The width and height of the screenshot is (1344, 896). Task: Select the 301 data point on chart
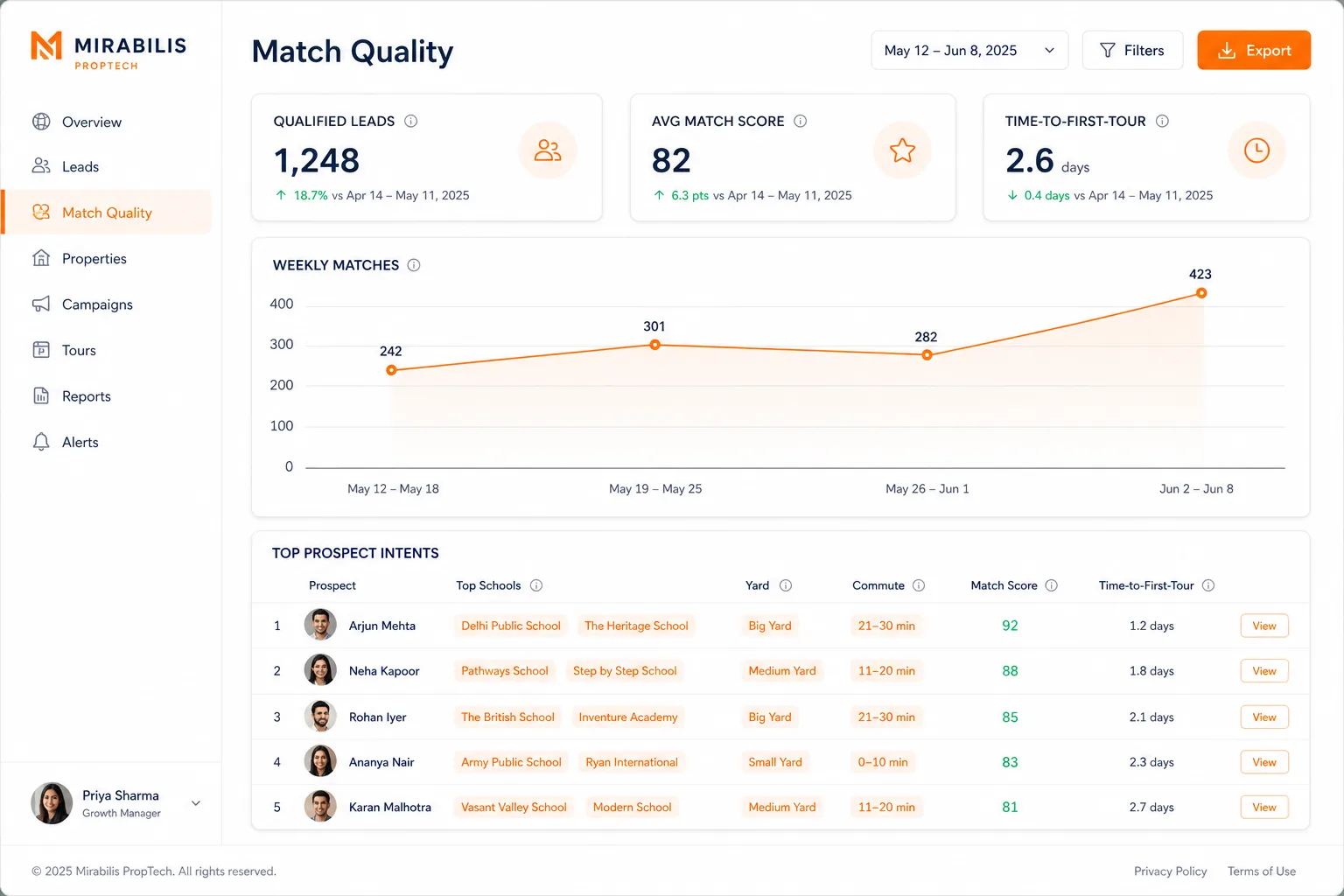654,345
